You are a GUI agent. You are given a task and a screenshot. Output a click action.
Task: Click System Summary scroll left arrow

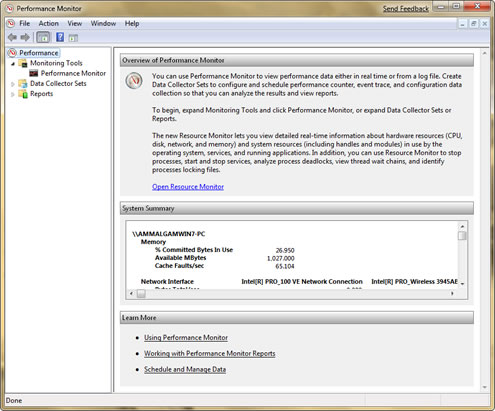tap(131, 293)
